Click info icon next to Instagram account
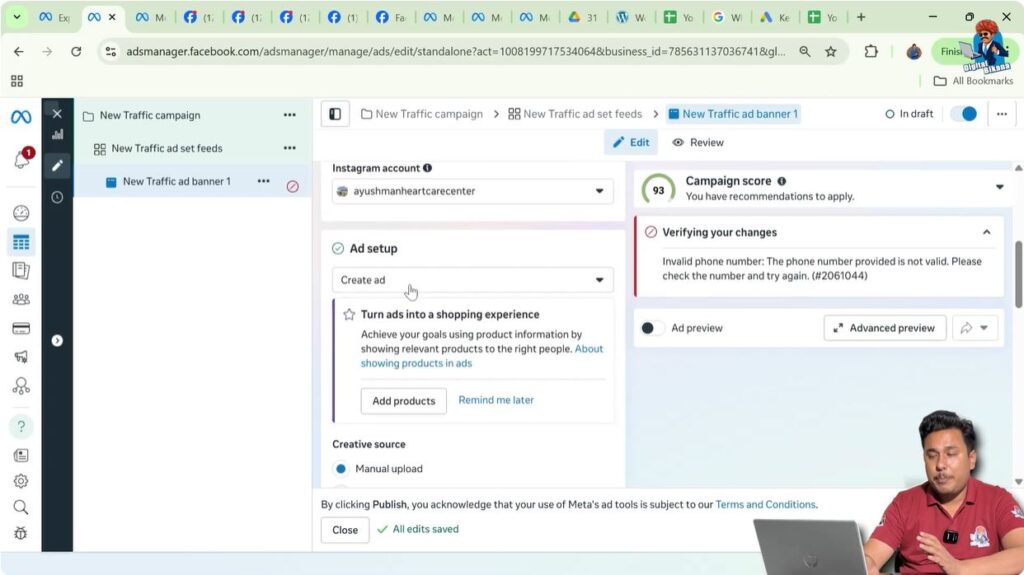Viewport: 1024px width, 575px height. pyautogui.click(x=427, y=168)
